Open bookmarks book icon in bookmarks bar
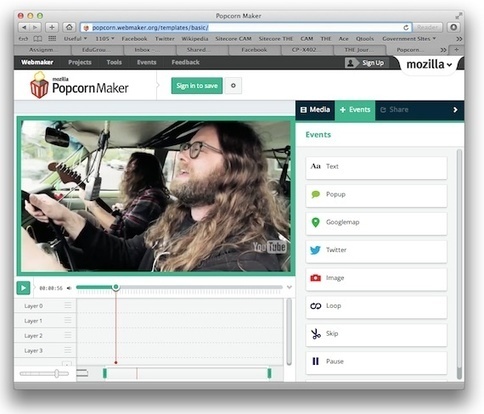 point(37,39)
